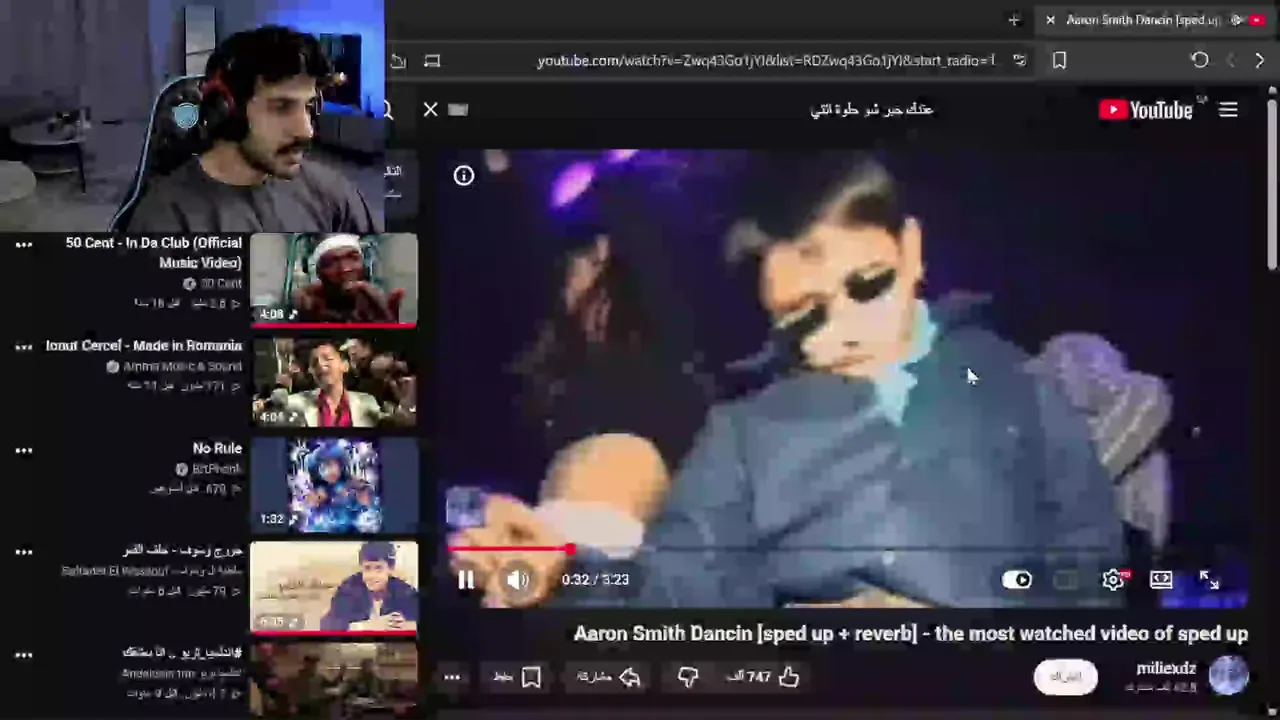The image size is (1280, 720).
Task: Click the share arrow button below the video
Action: (x=609, y=677)
